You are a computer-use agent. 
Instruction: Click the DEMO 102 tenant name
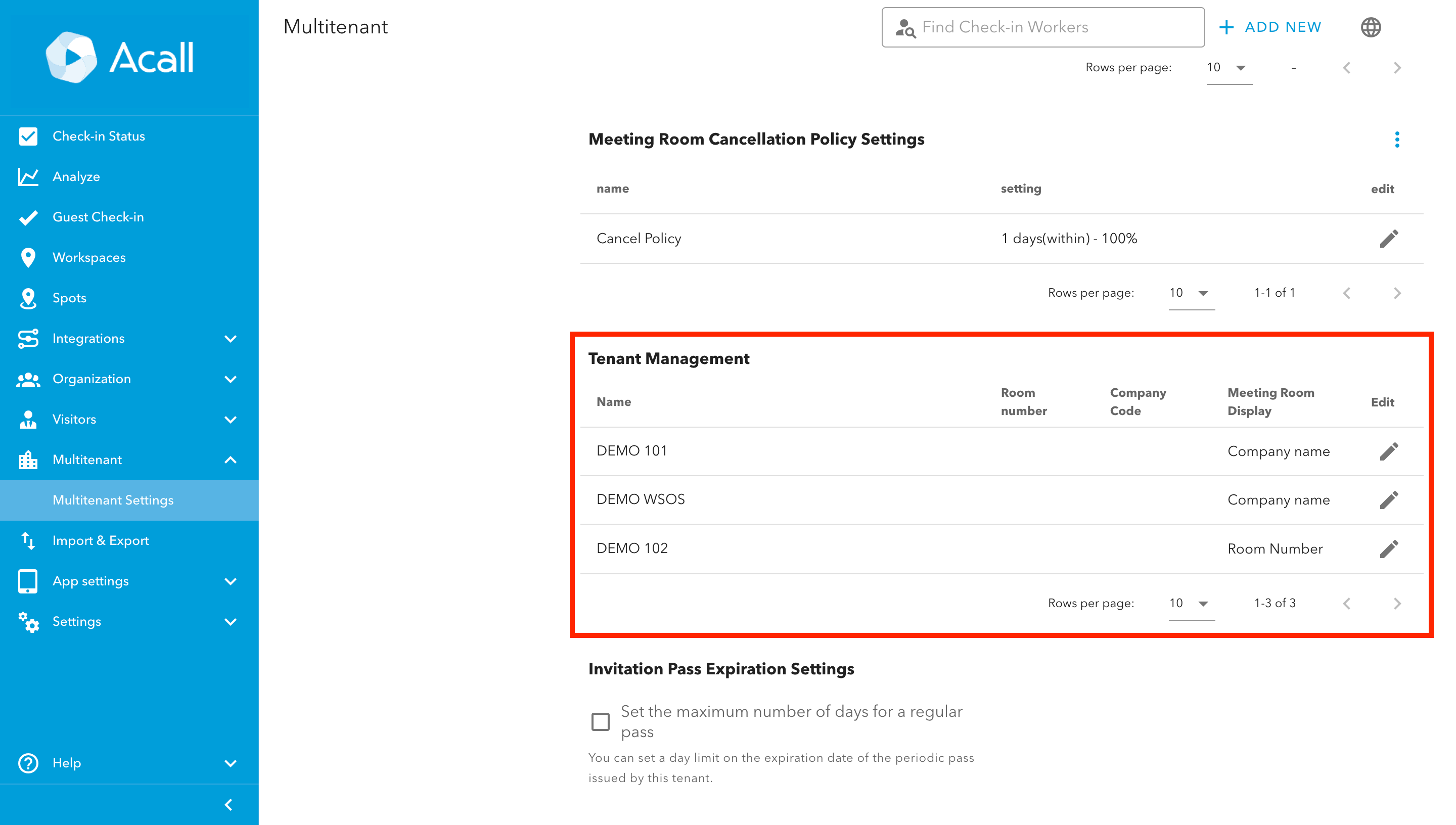pyautogui.click(x=631, y=548)
